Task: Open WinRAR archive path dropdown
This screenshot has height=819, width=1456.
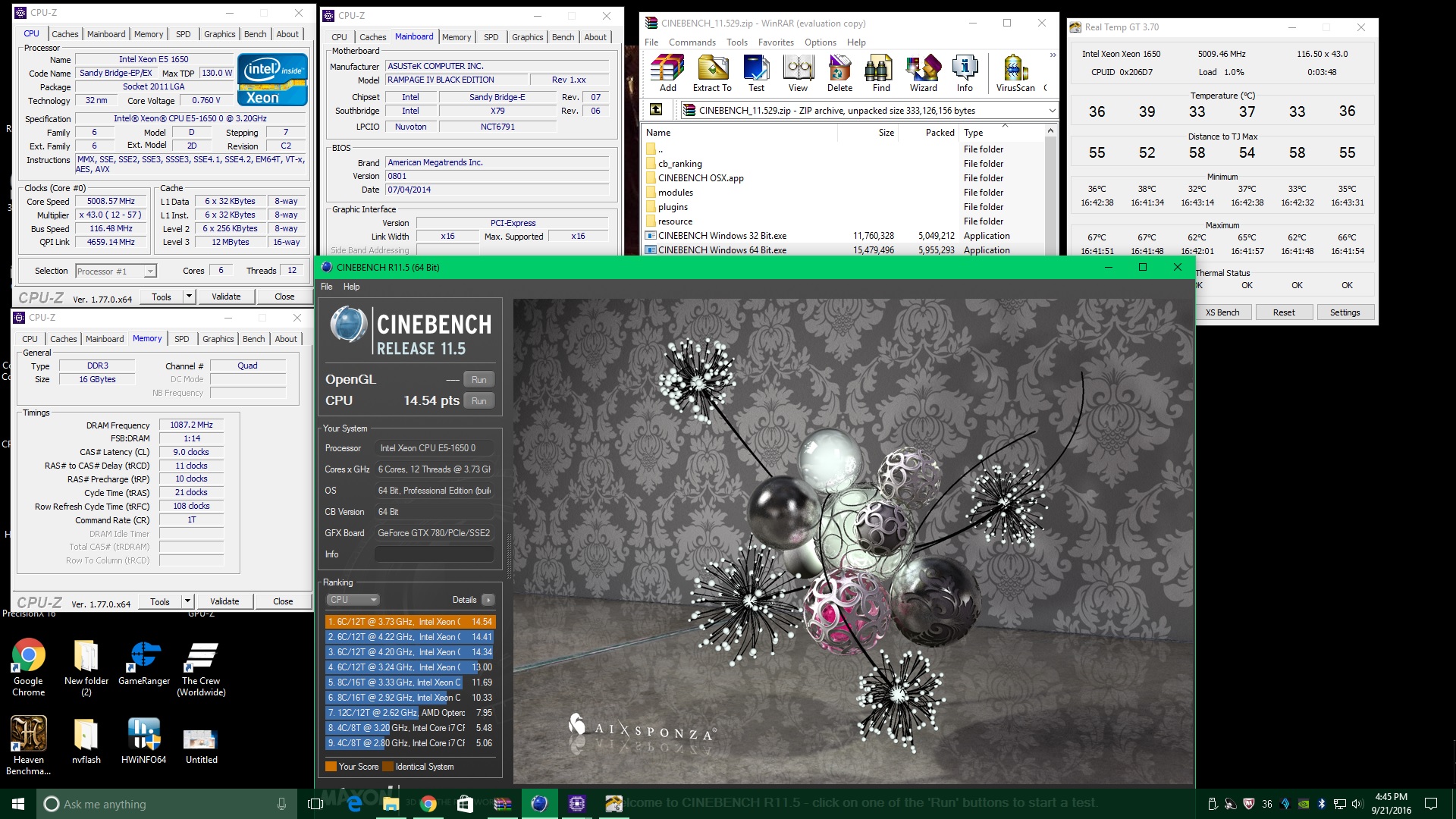Action: (x=1053, y=111)
